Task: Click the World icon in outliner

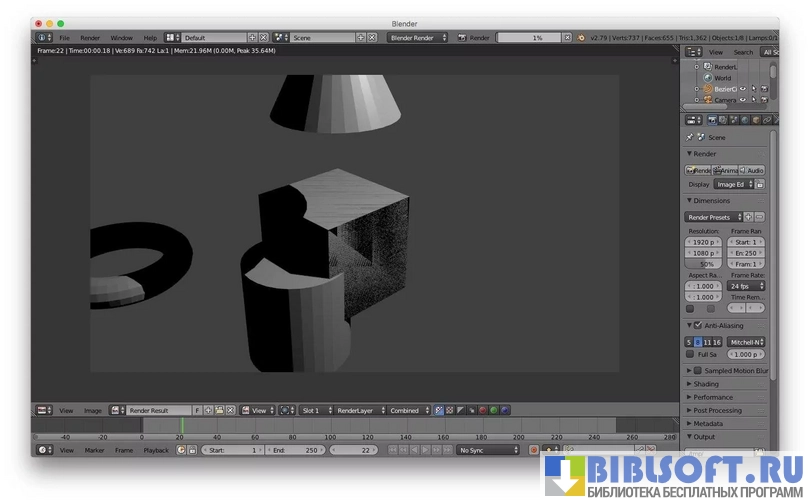Action: pyautogui.click(x=708, y=77)
